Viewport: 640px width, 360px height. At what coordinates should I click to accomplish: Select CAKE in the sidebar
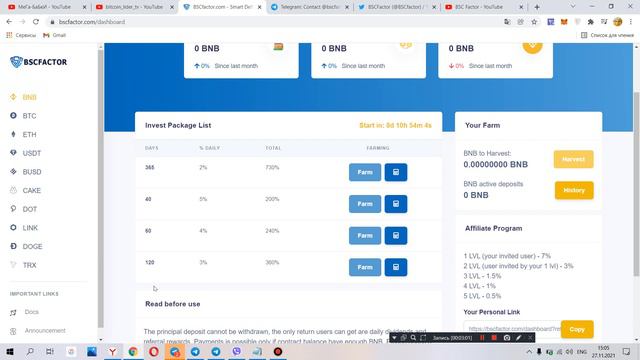tap(31, 191)
